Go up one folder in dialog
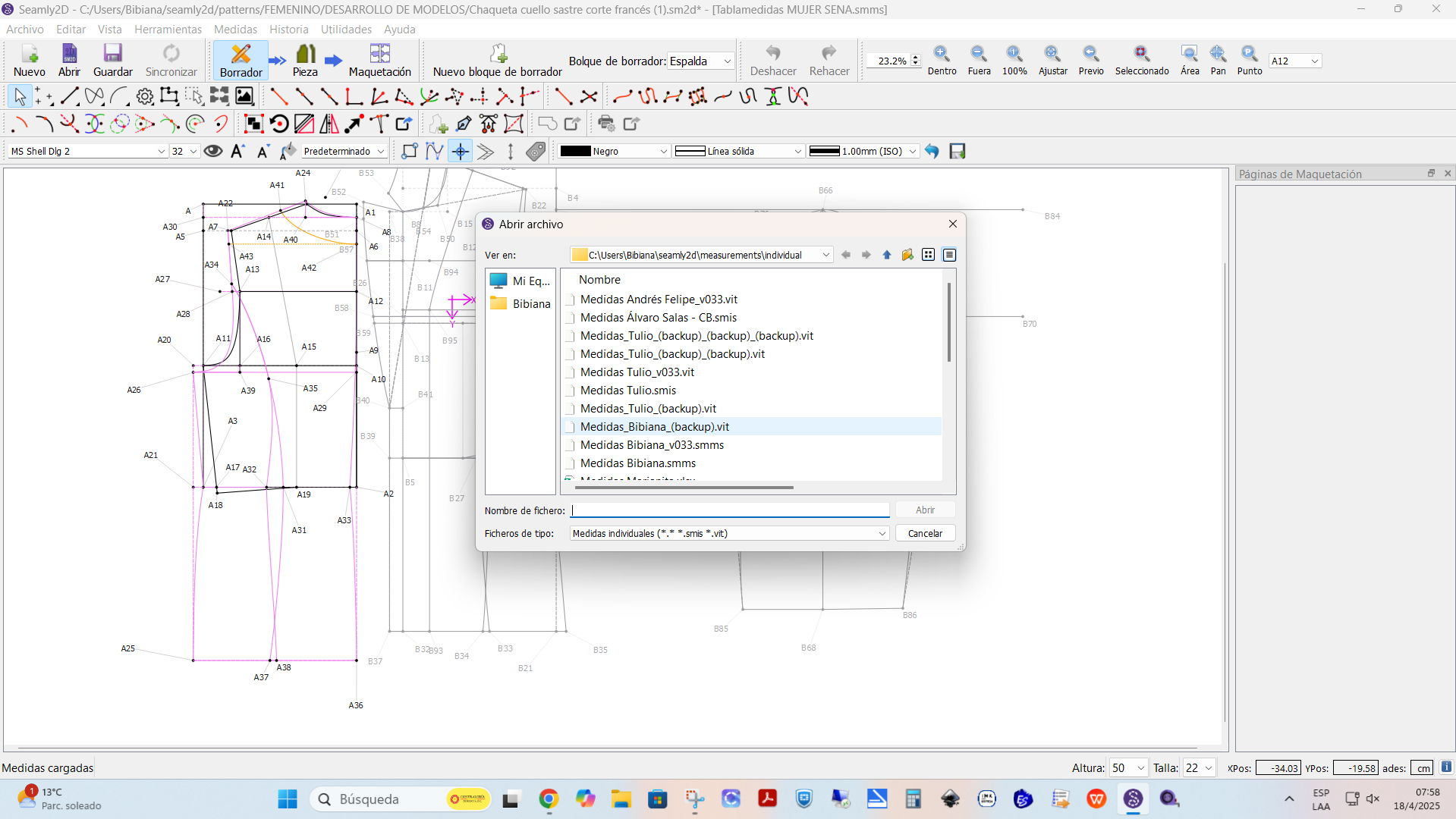Image resolution: width=1456 pixels, height=819 pixels. [x=887, y=255]
